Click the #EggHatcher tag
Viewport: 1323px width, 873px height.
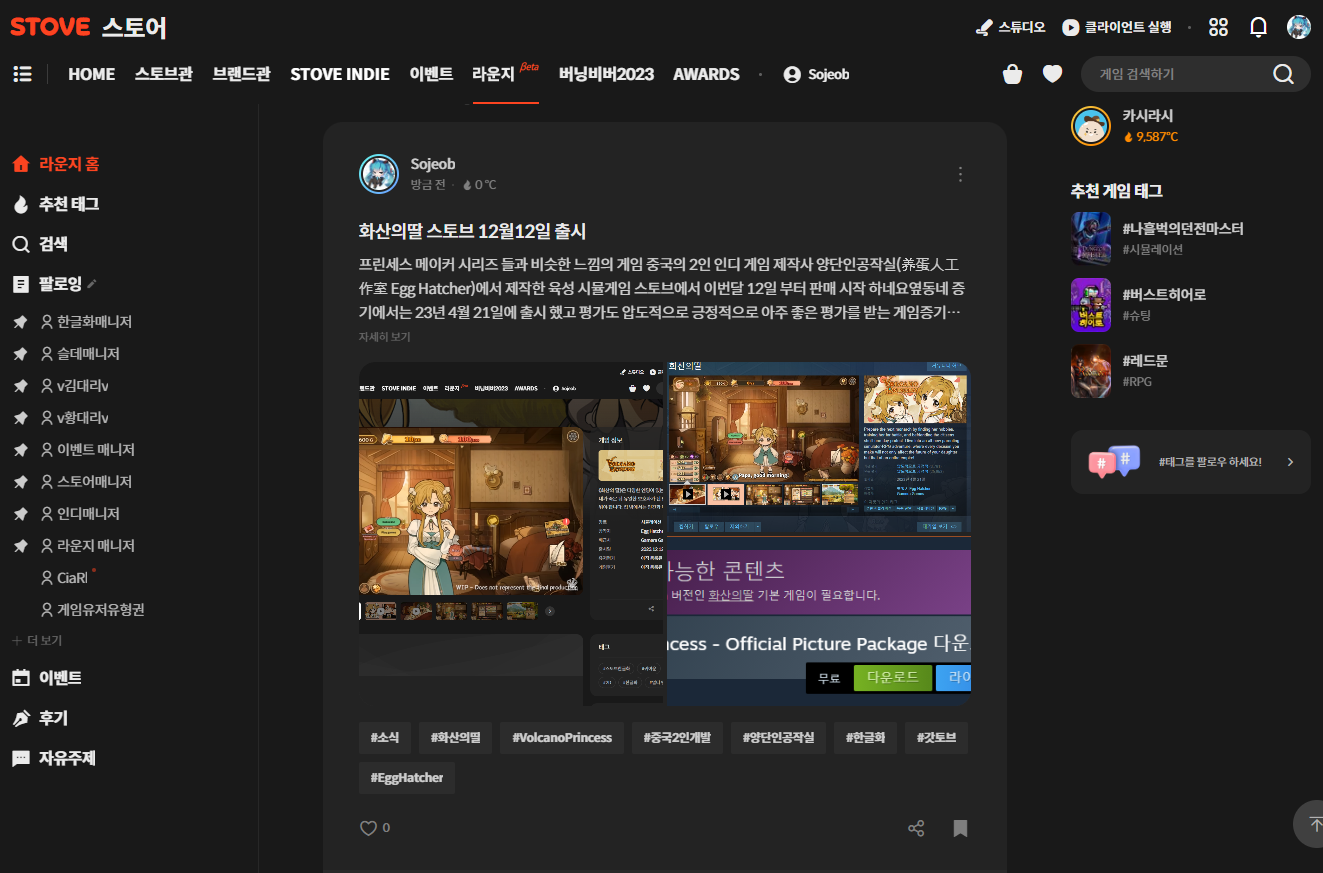(407, 778)
